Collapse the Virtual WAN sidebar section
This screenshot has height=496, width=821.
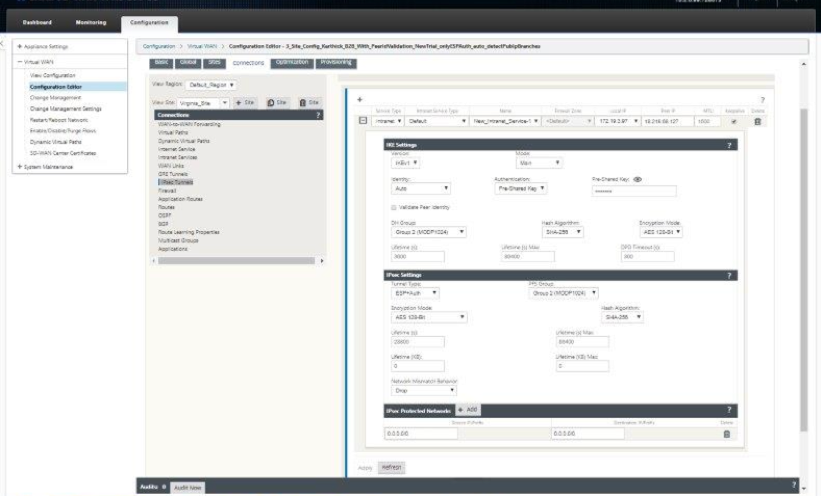20,62
